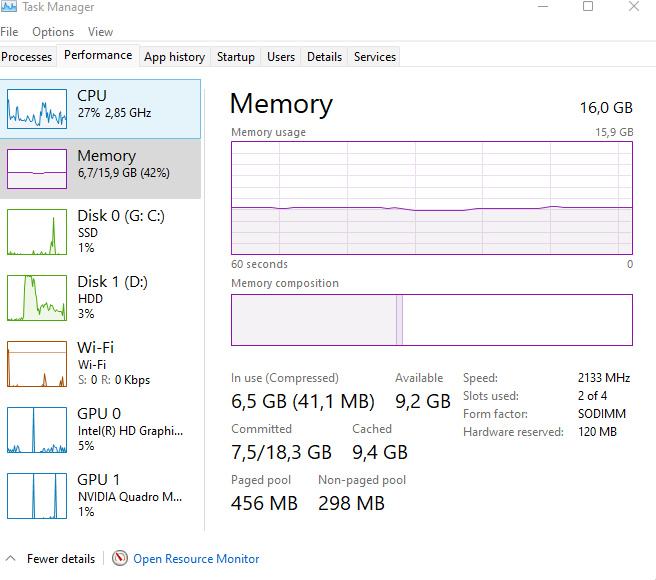
Task: Switch to the Services tab
Action: [x=375, y=57]
